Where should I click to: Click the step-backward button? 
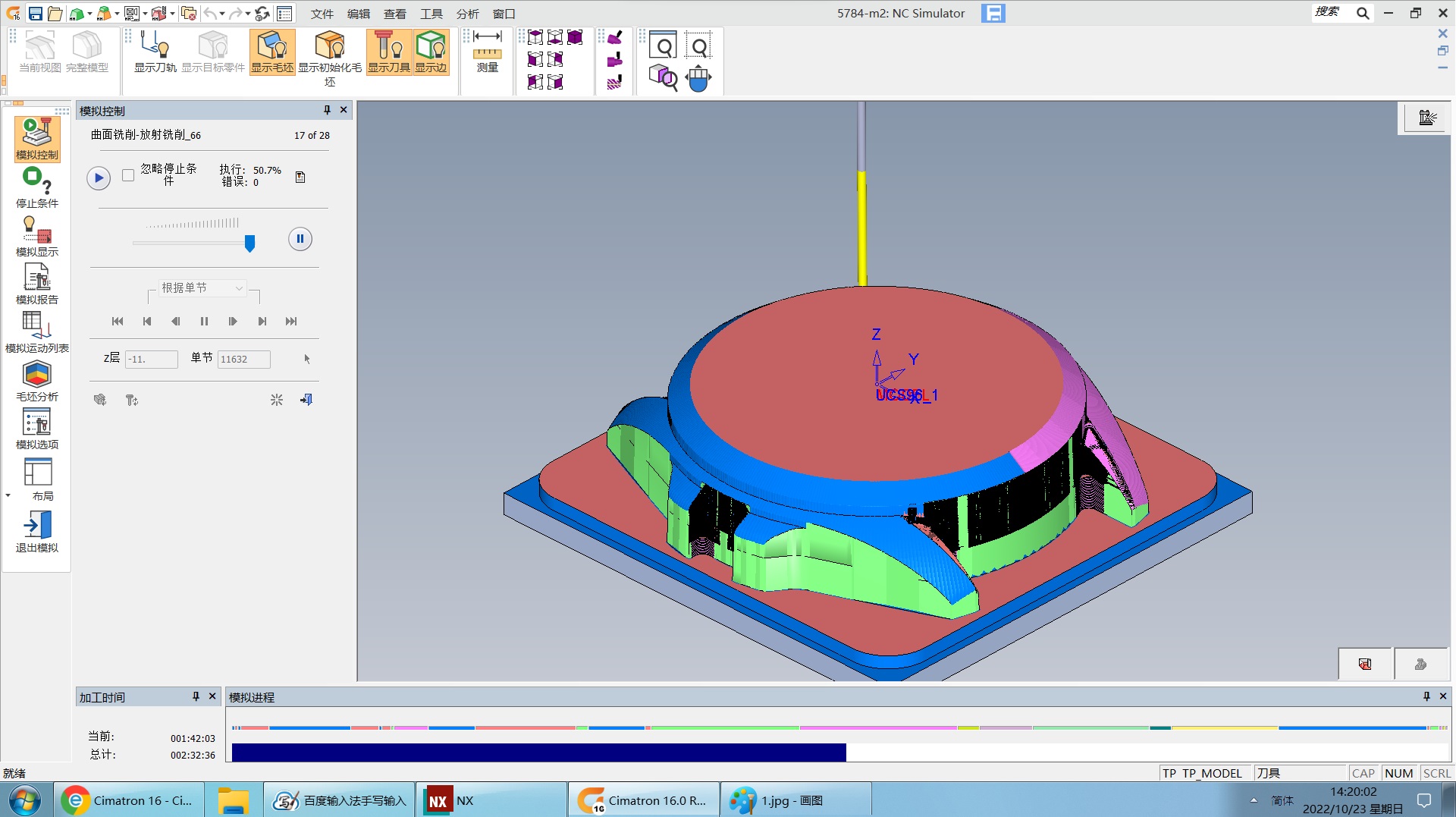click(x=175, y=322)
